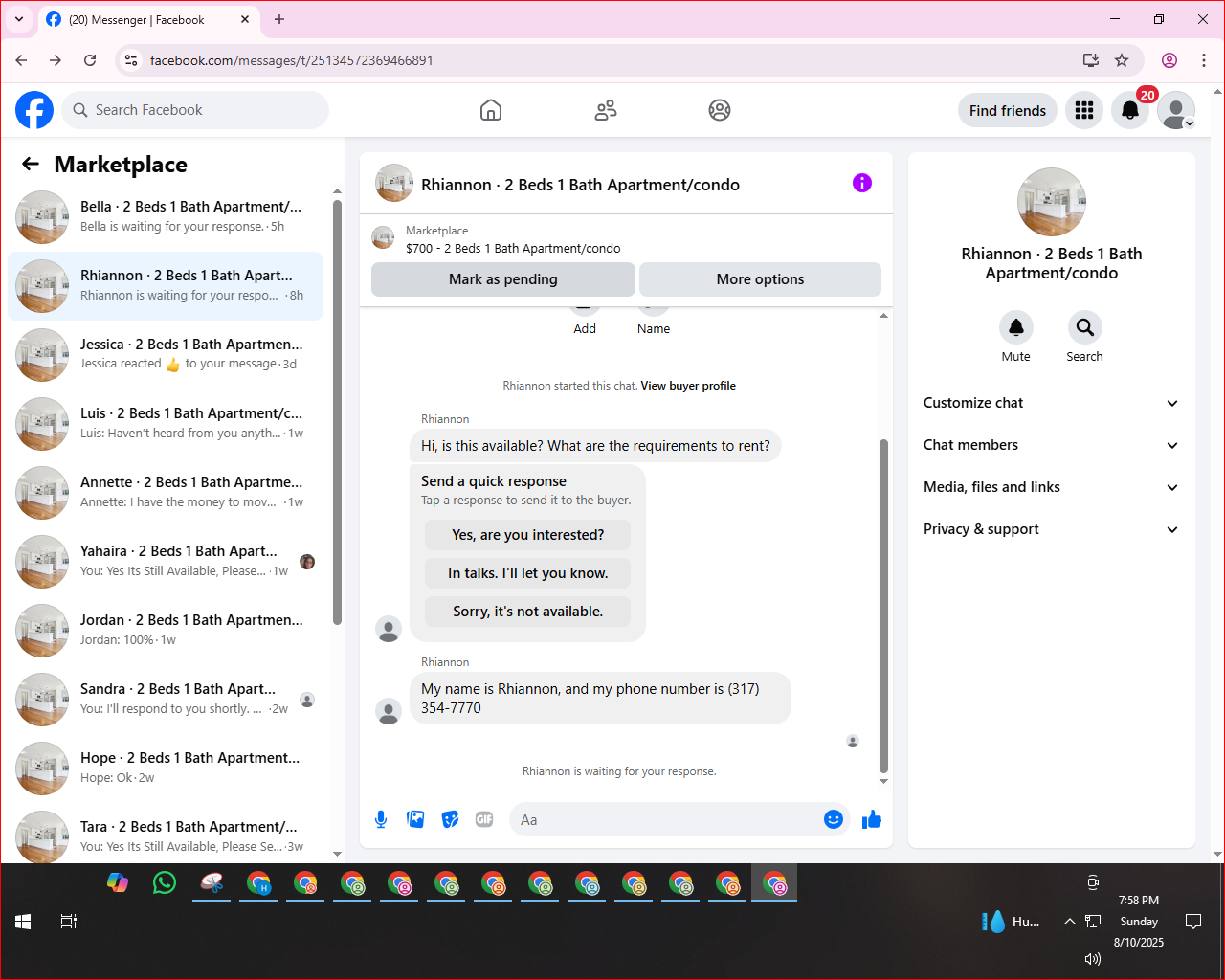
Task: Click the install app icon in address bar
Action: (x=1090, y=60)
